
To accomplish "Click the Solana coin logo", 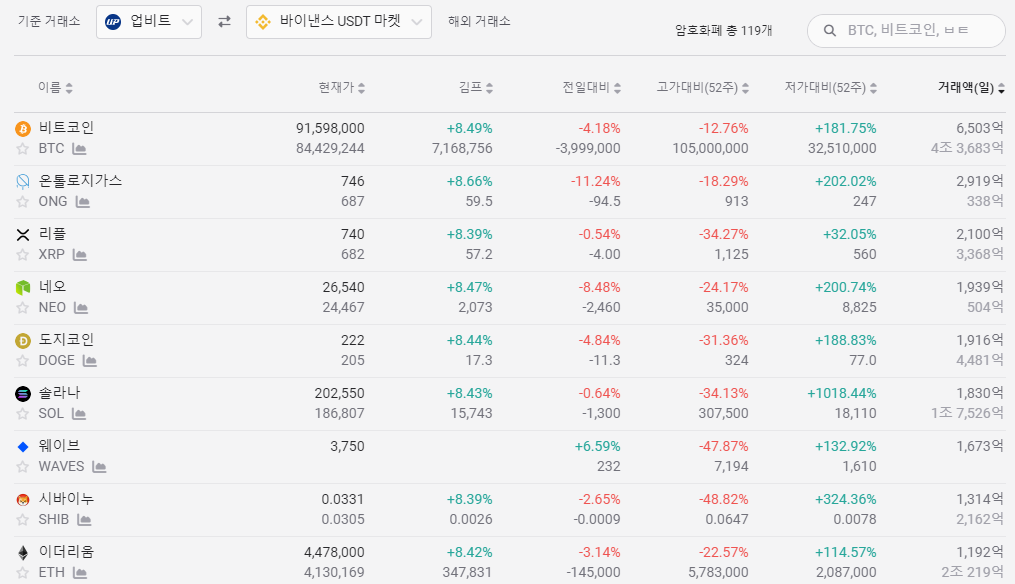I will pos(23,394).
